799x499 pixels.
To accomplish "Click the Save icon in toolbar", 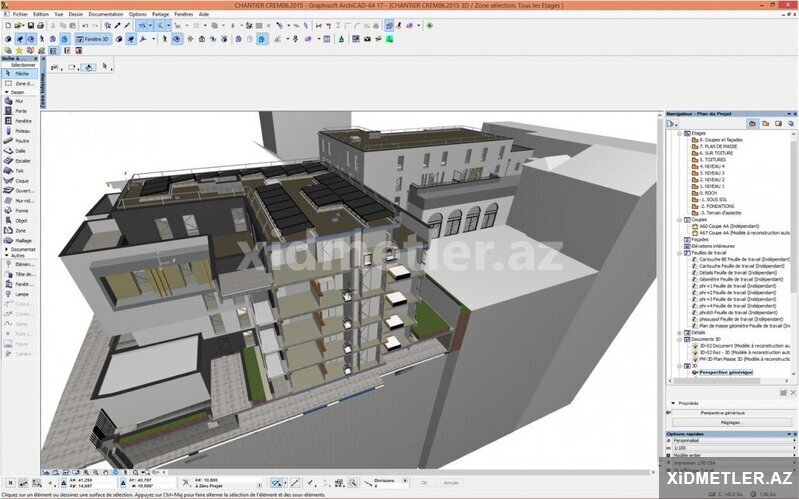I will (x=32, y=25).
